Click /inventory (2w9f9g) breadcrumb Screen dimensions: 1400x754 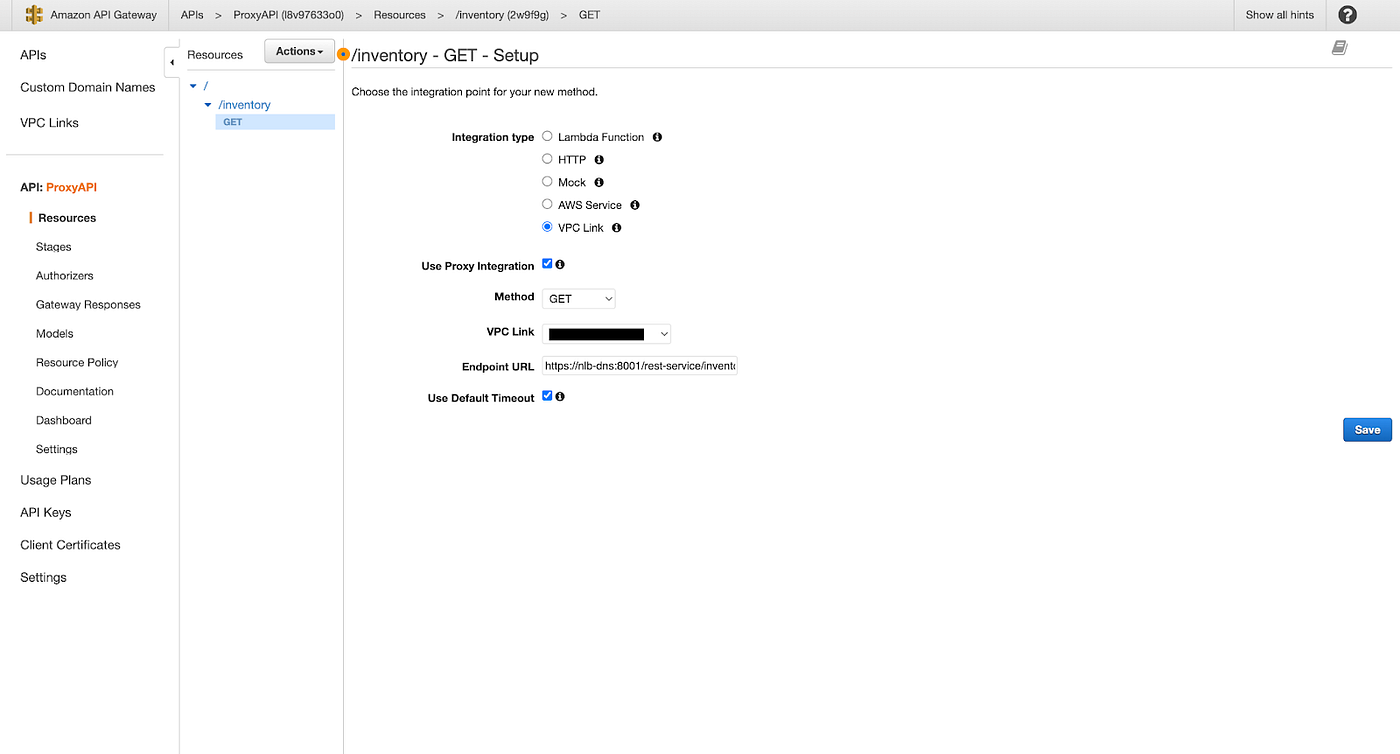(502, 15)
